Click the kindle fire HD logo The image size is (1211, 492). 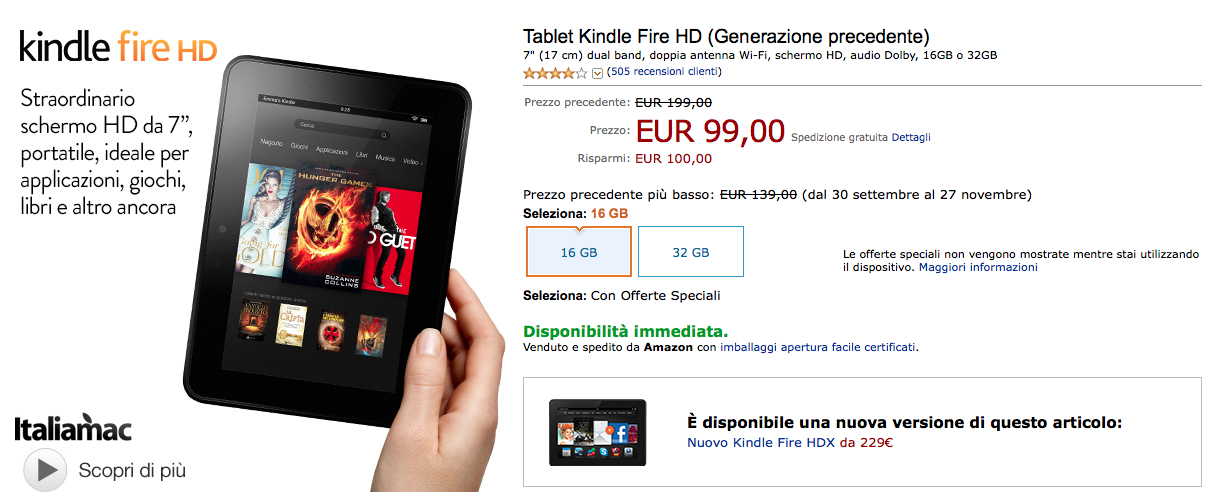[x=118, y=47]
